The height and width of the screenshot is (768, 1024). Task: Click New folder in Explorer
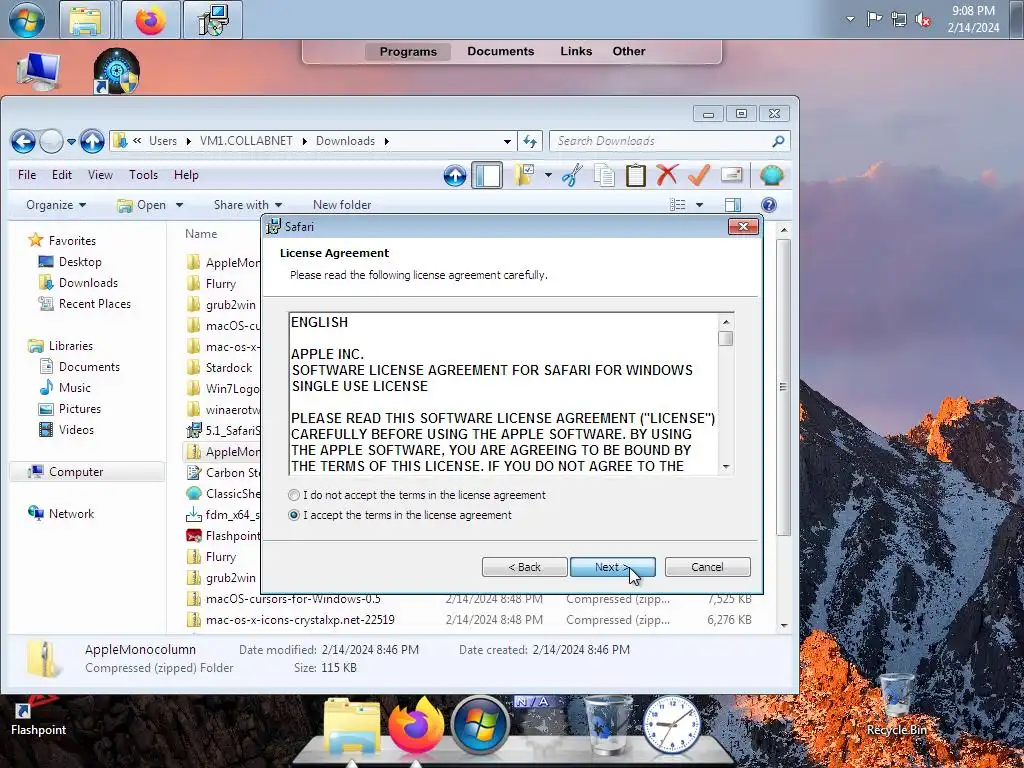coord(342,205)
